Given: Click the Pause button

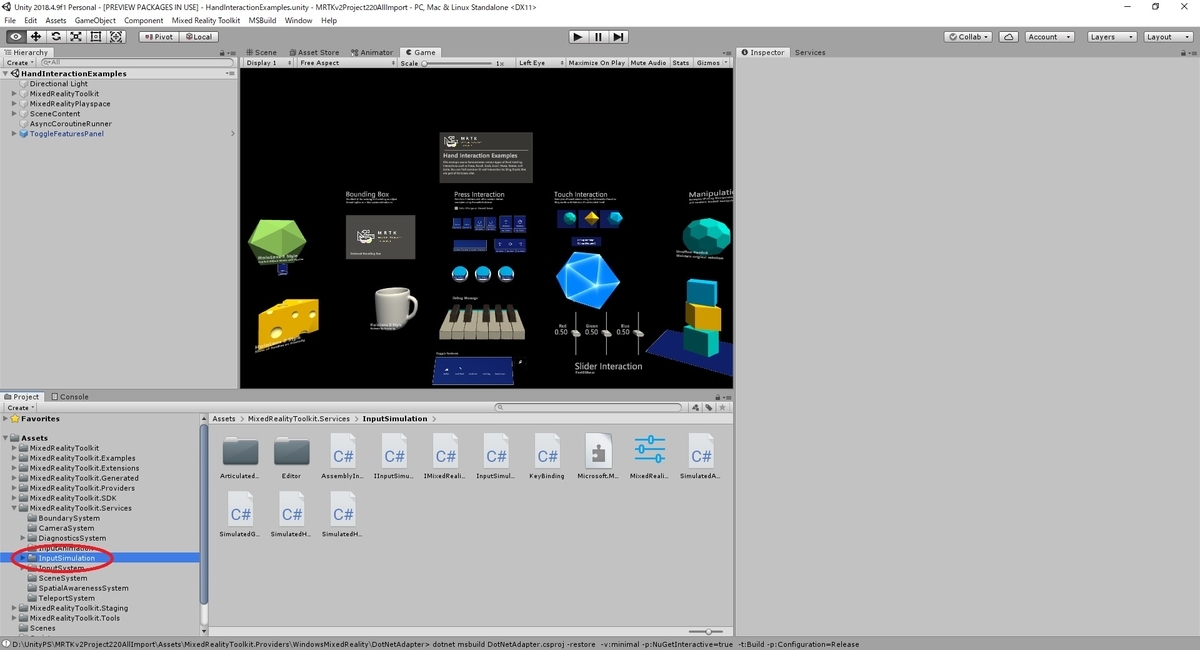Looking at the screenshot, I should [x=598, y=36].
